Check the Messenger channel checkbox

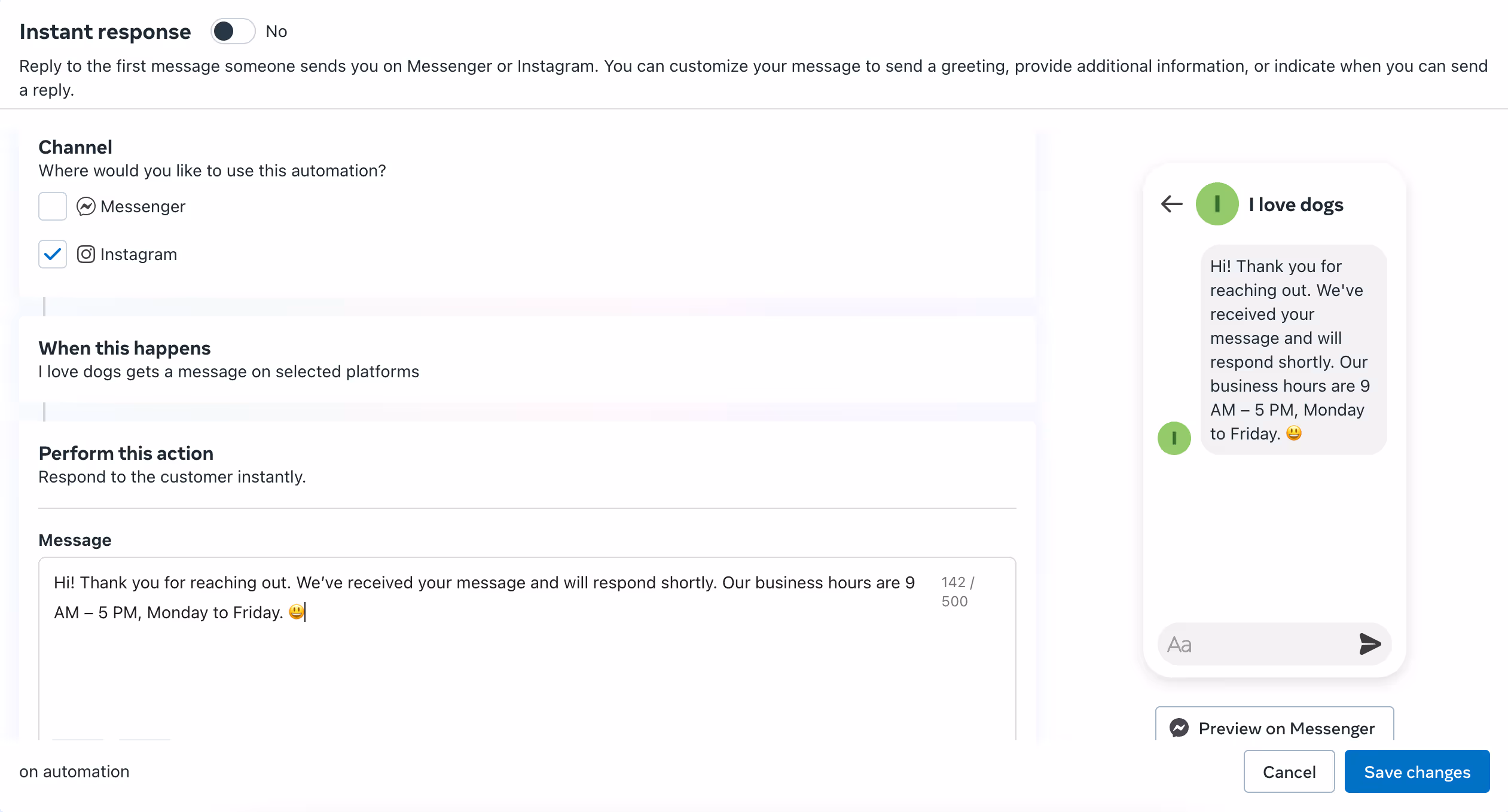click(x=52, y=206)
